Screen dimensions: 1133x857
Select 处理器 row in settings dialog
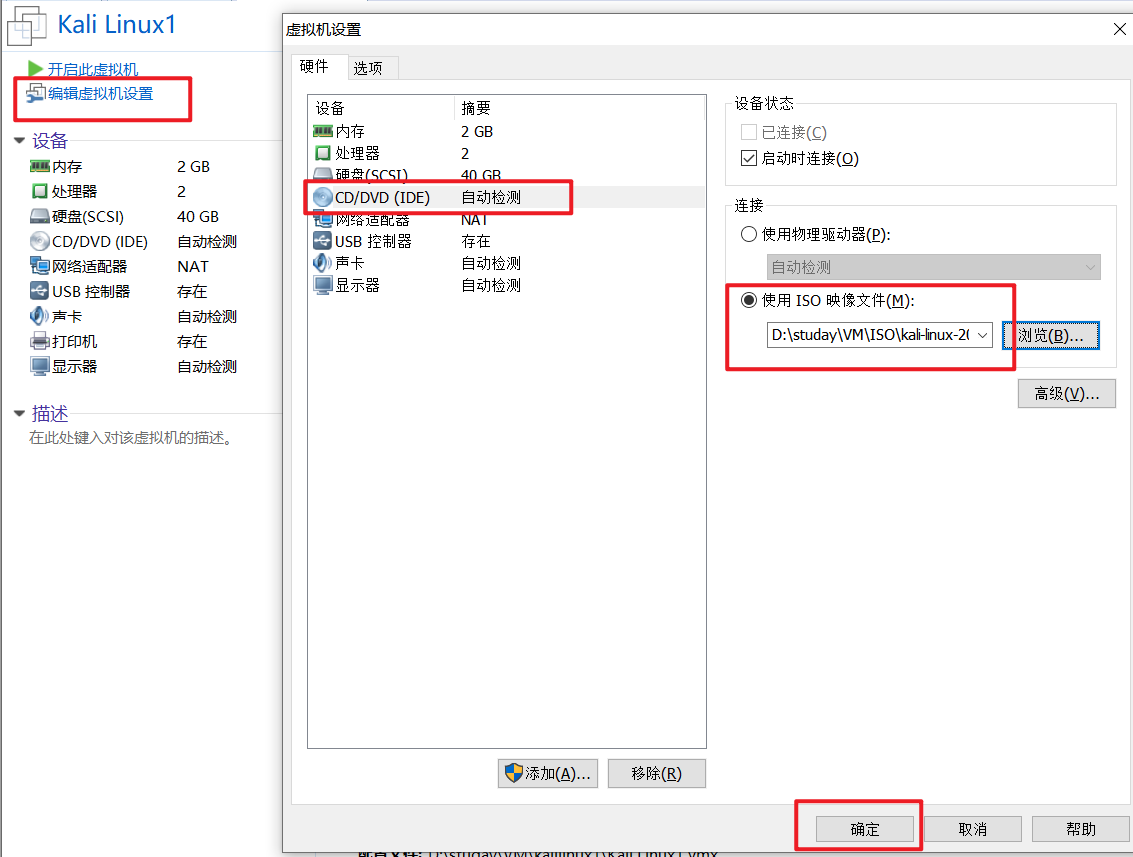click(x=506, y=153)
